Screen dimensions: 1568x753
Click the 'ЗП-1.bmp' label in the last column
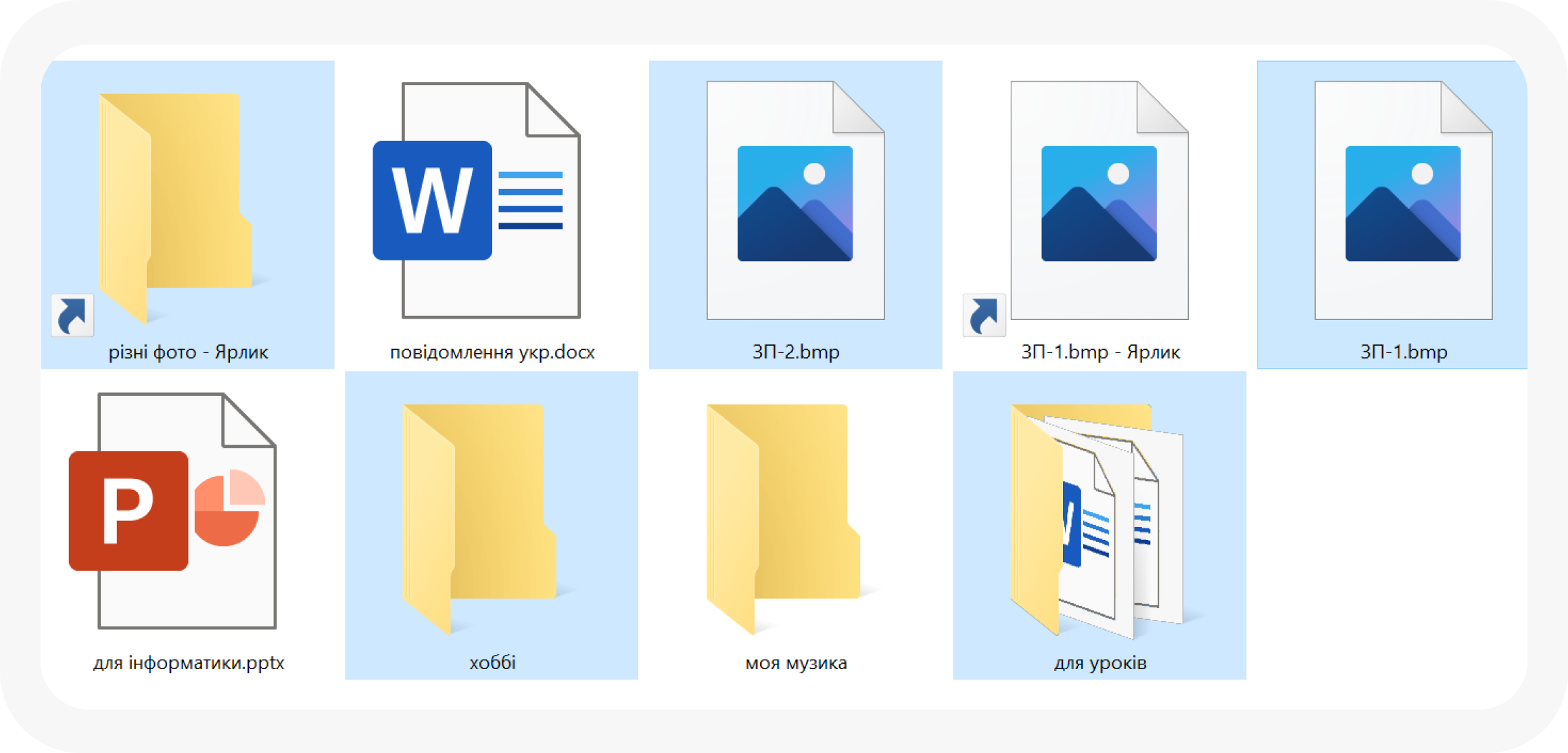1404,352
